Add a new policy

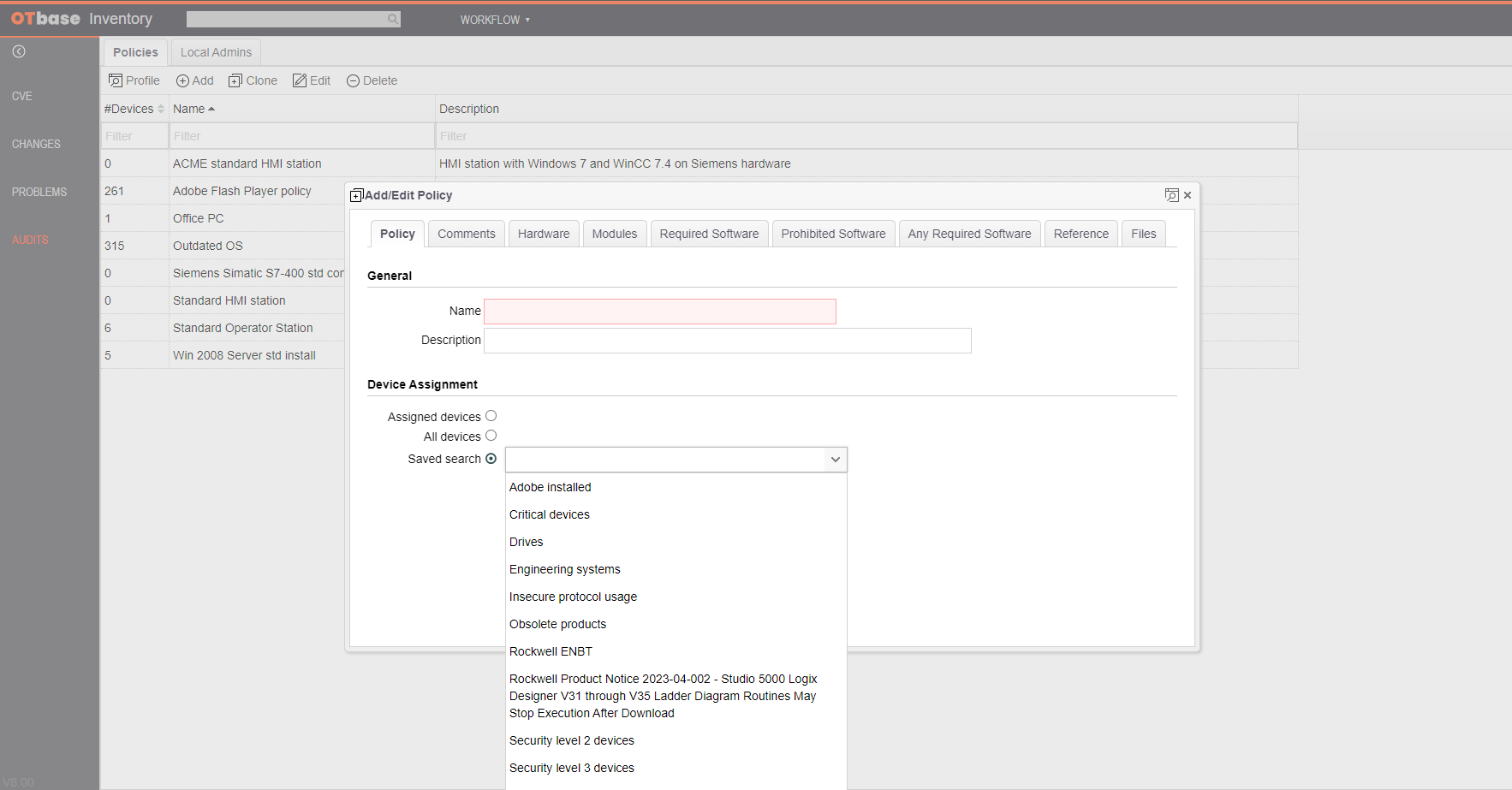195,80
